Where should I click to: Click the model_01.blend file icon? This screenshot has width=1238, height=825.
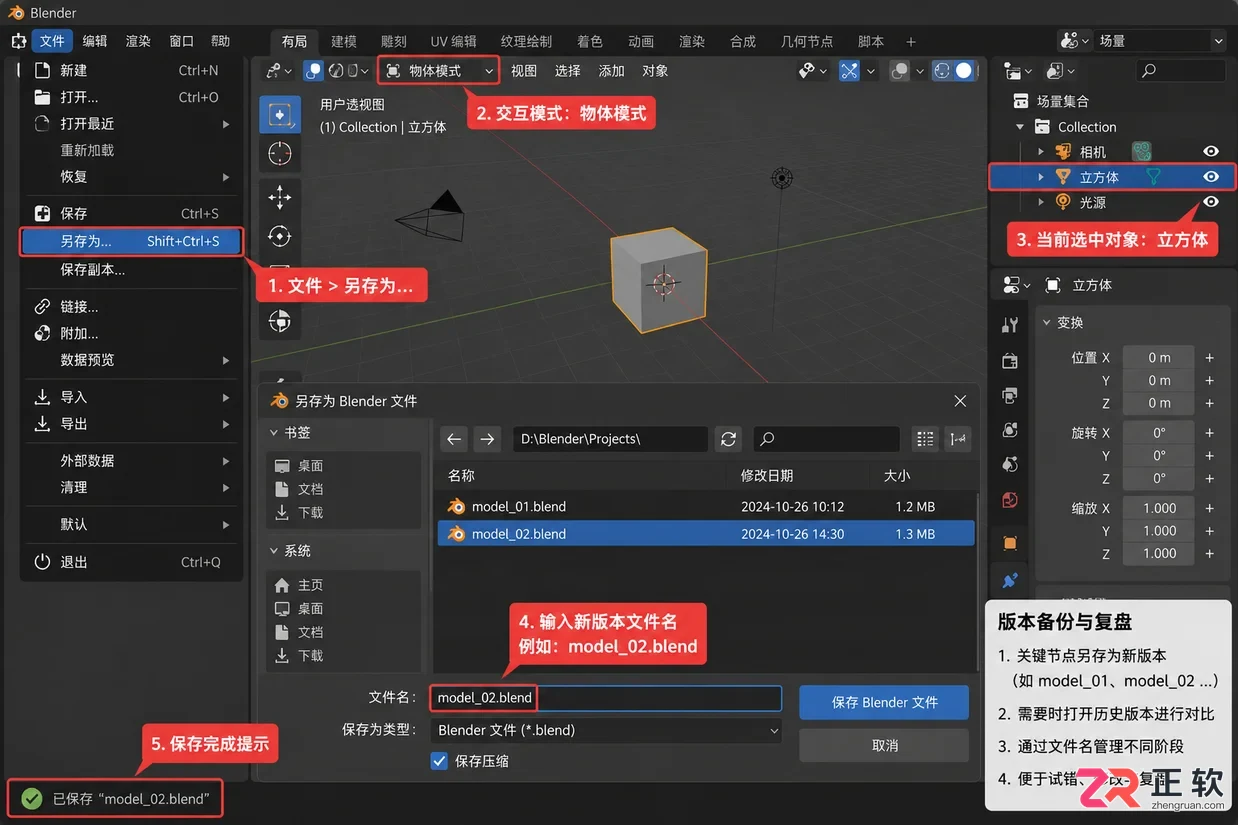pyautogui.click(x=456, y=506)
